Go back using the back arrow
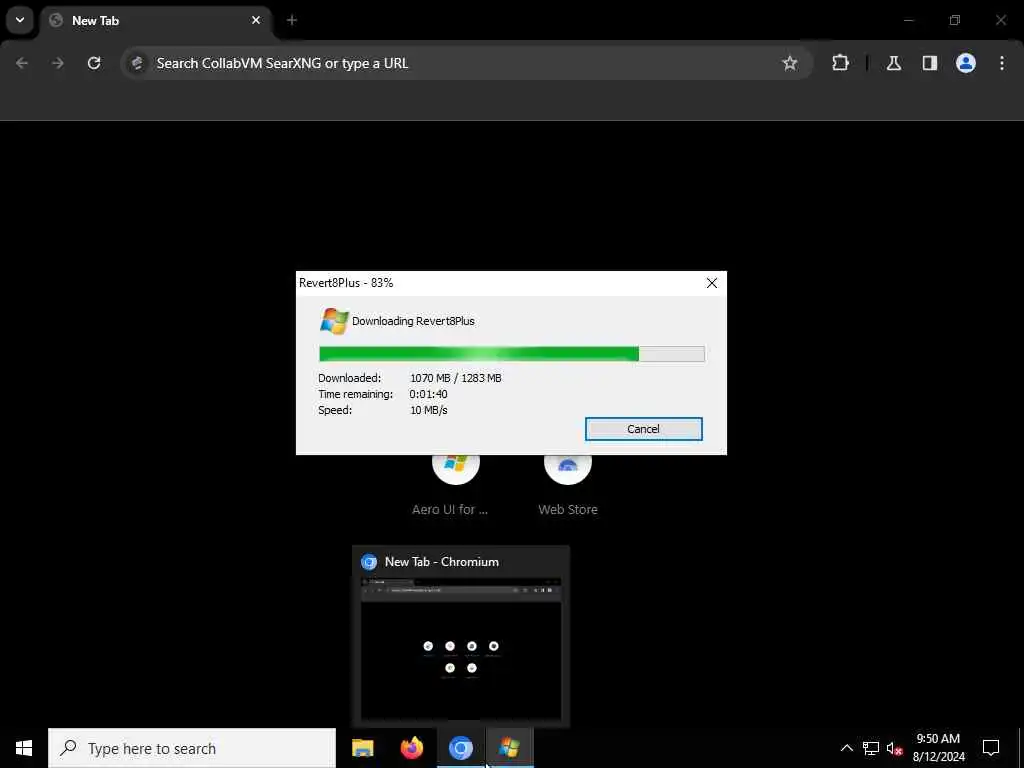1024x768 pixels. tap(22, 63)
